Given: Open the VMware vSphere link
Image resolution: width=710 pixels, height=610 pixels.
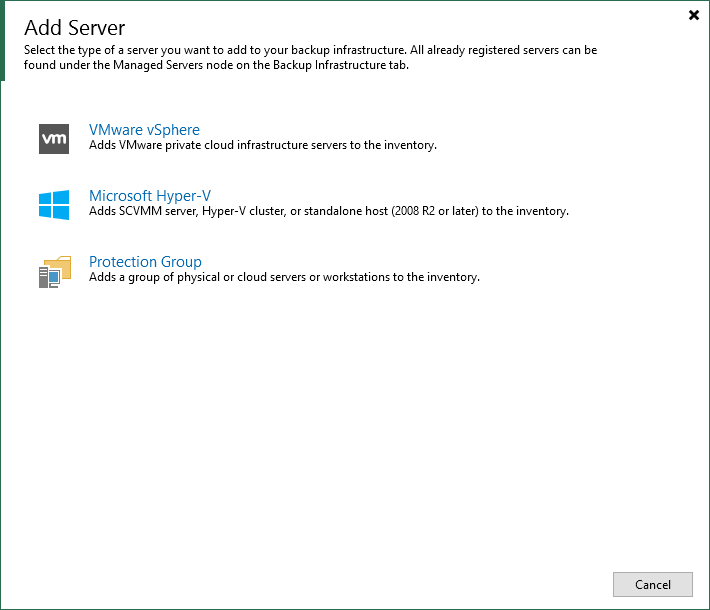Looking at the screenshot, I should point(144,130).
